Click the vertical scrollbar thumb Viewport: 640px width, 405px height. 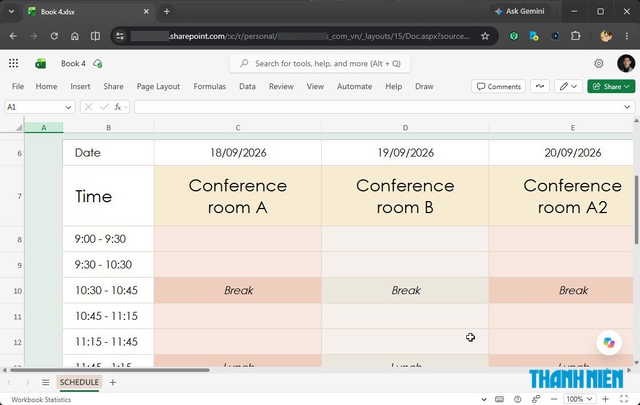636,210
